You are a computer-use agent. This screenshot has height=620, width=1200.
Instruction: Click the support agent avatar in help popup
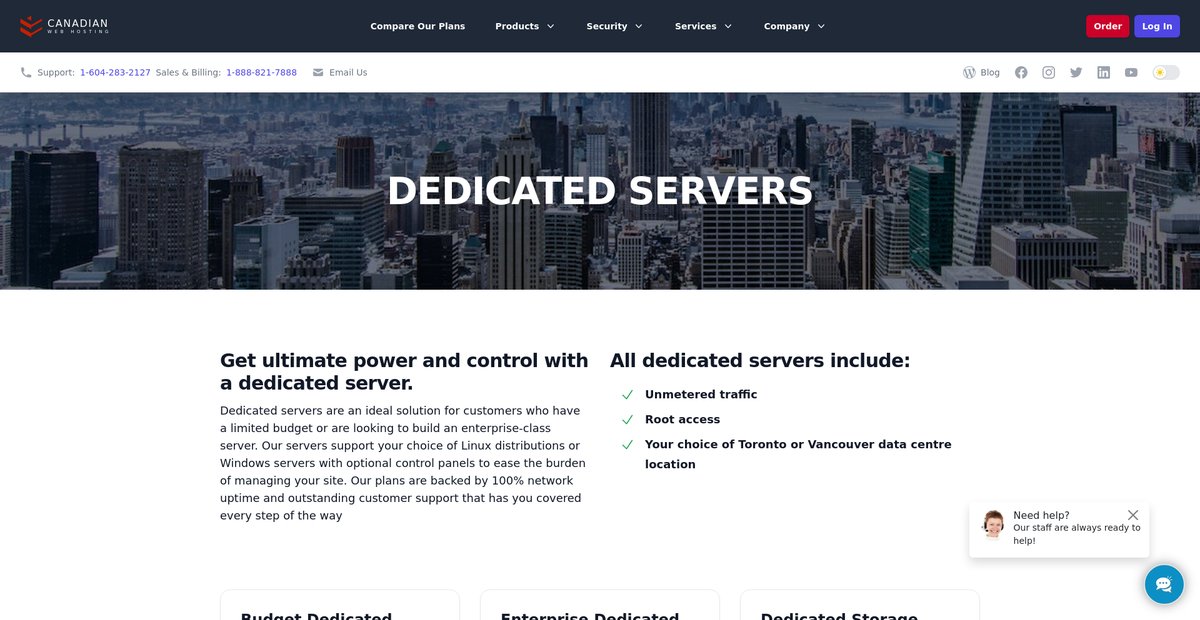993,524
